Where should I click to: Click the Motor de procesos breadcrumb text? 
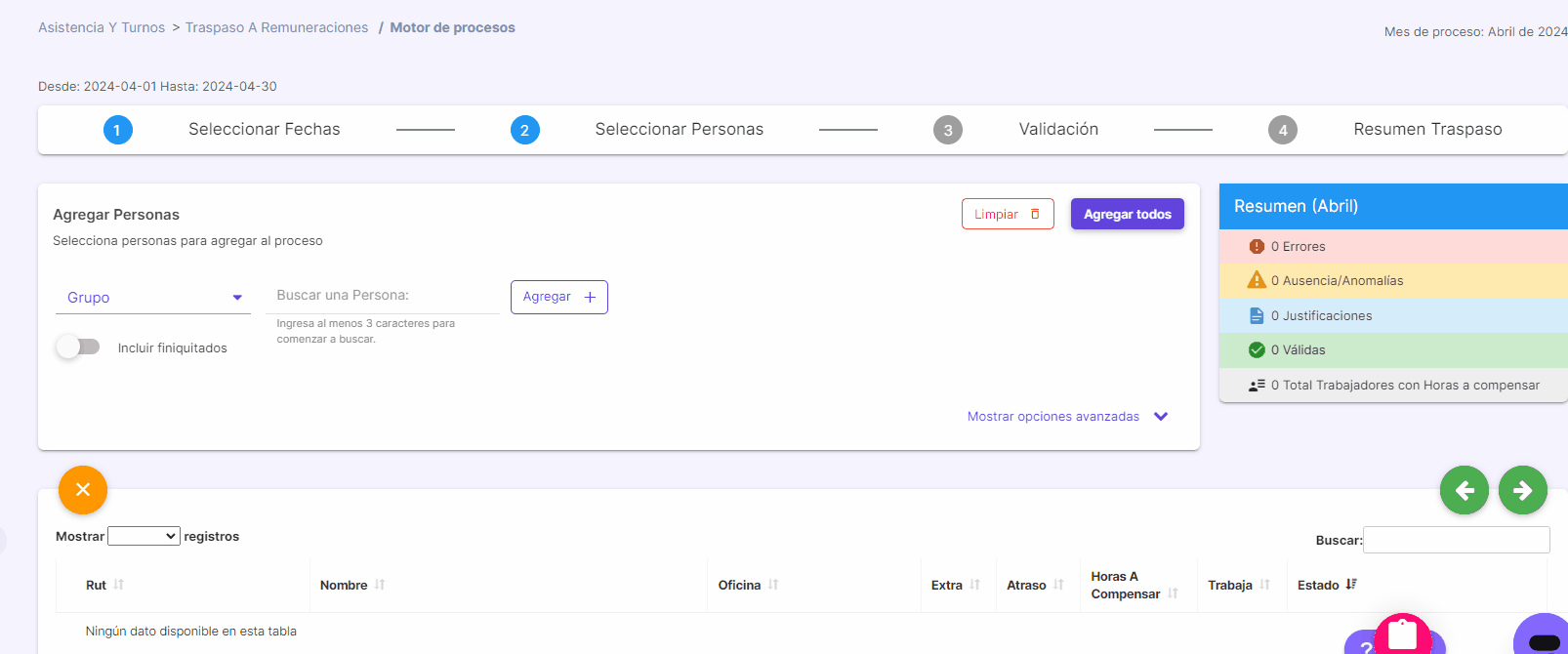pyautogui.click(x=452, y=27)
